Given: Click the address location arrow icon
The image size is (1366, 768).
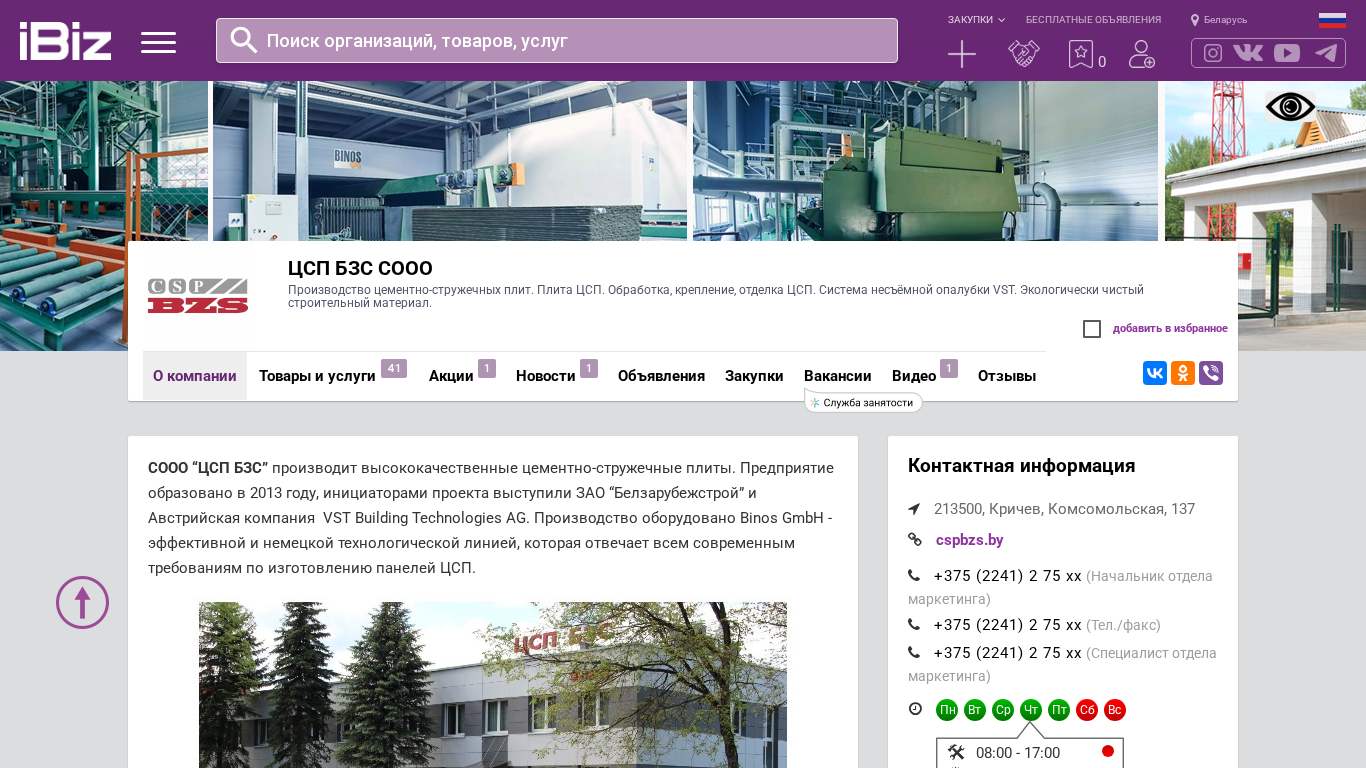Looking at the screenshot, I should [x=914, y=509].
